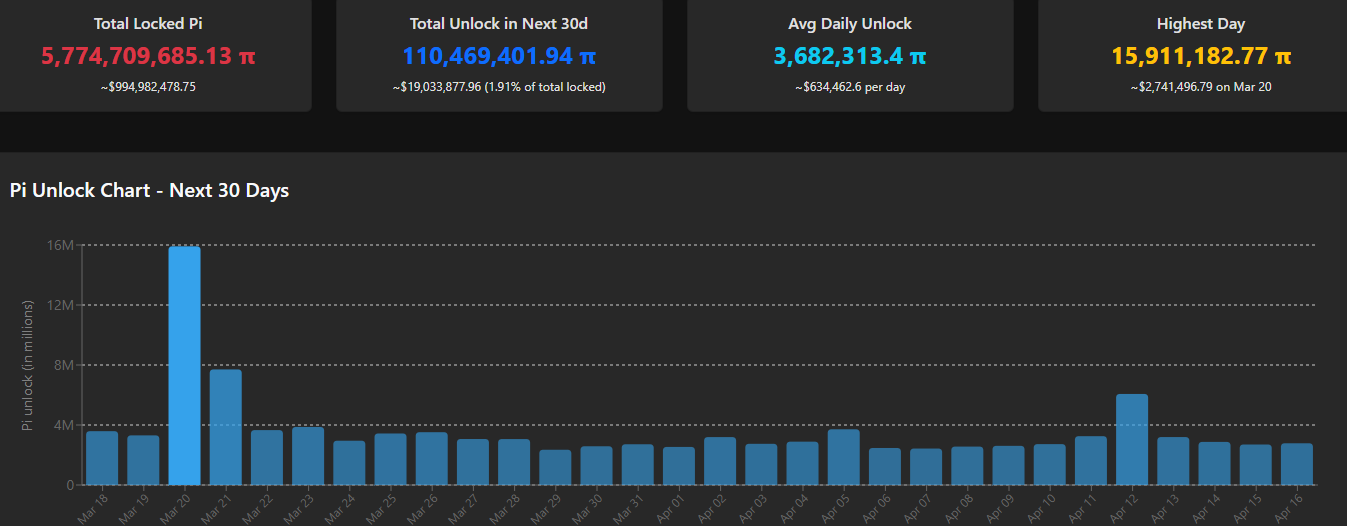Click the Avg Daily Unlock cyan value
The image size is (1347, 526).
850,56
